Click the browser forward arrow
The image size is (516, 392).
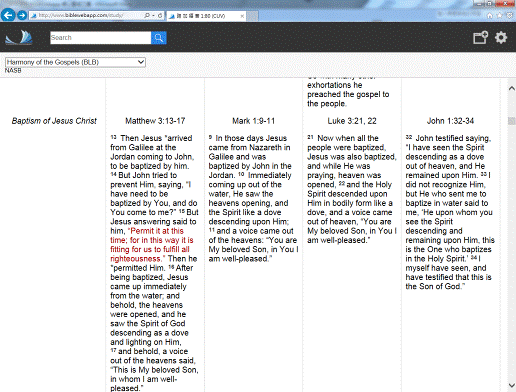pos(22,15)
